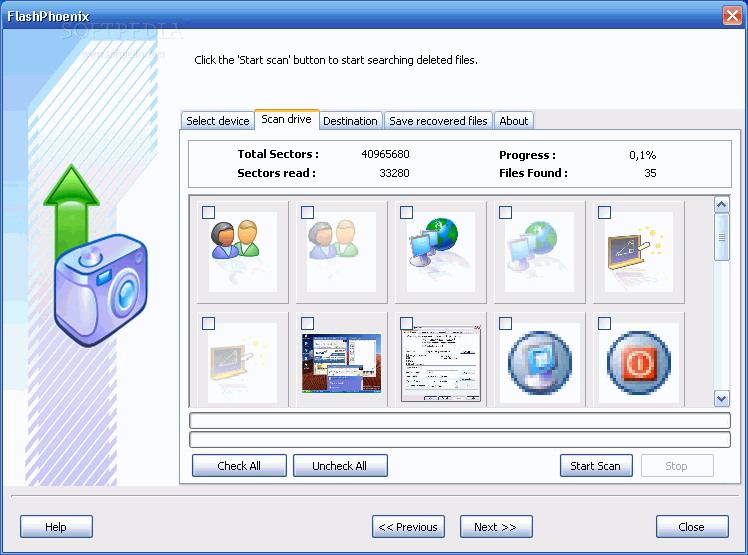This screenshot has width=748, height=555.
Task: Click the Close button at the bottom
Action: [x=692, y=527]
